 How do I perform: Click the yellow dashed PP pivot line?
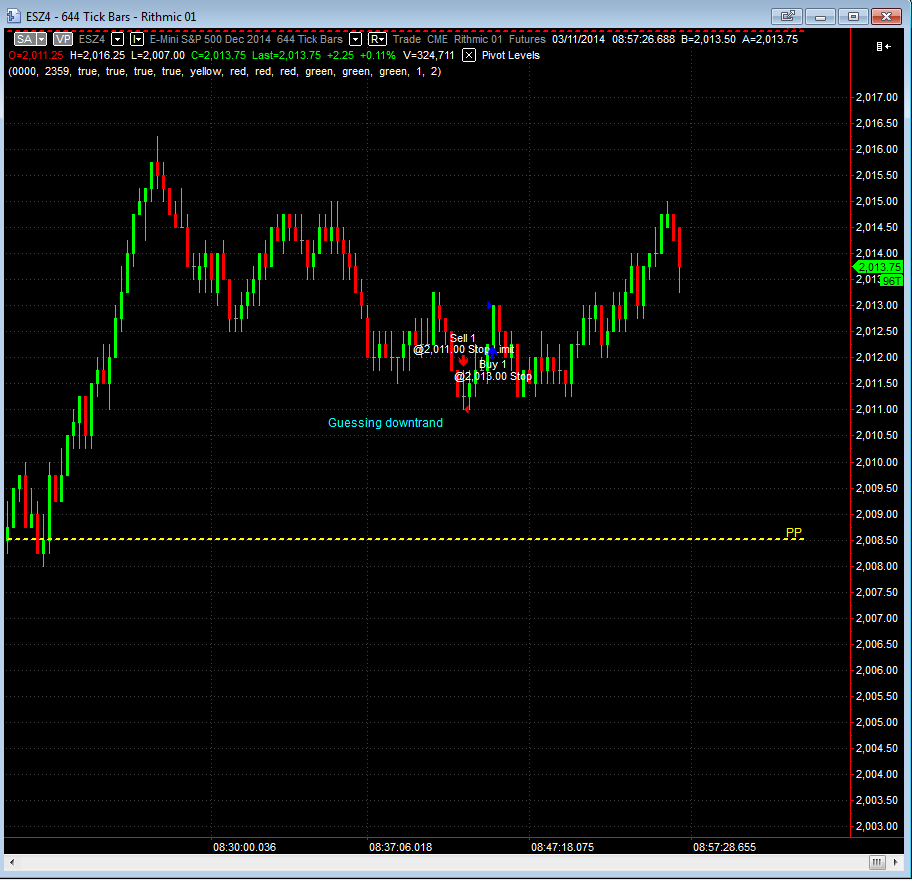405,539
